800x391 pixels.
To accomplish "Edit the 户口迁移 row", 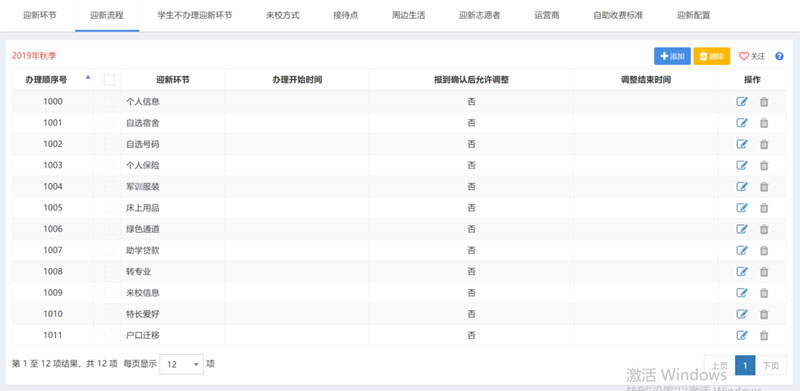I will [x=742, y=335].
